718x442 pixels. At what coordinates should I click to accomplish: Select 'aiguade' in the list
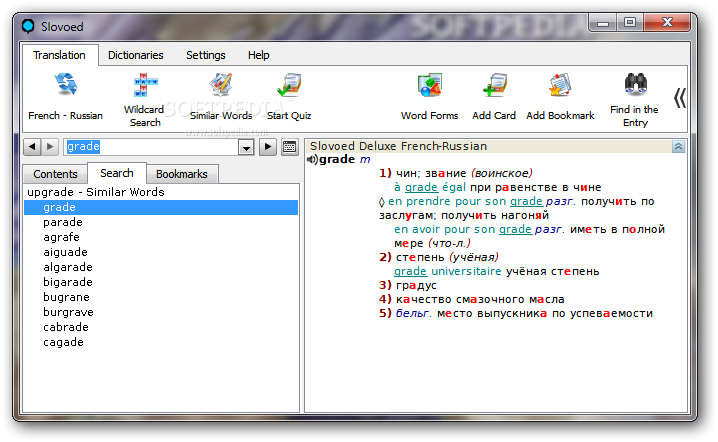[x=65, y=252]
